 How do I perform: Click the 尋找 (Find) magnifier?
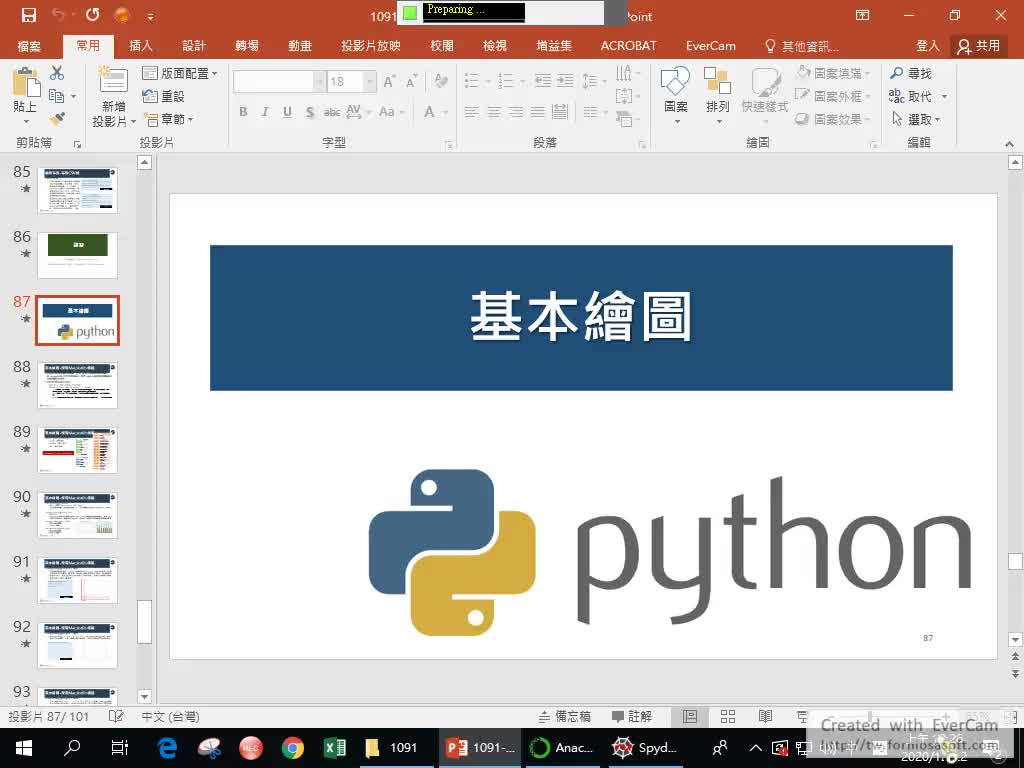pos(910,73)
